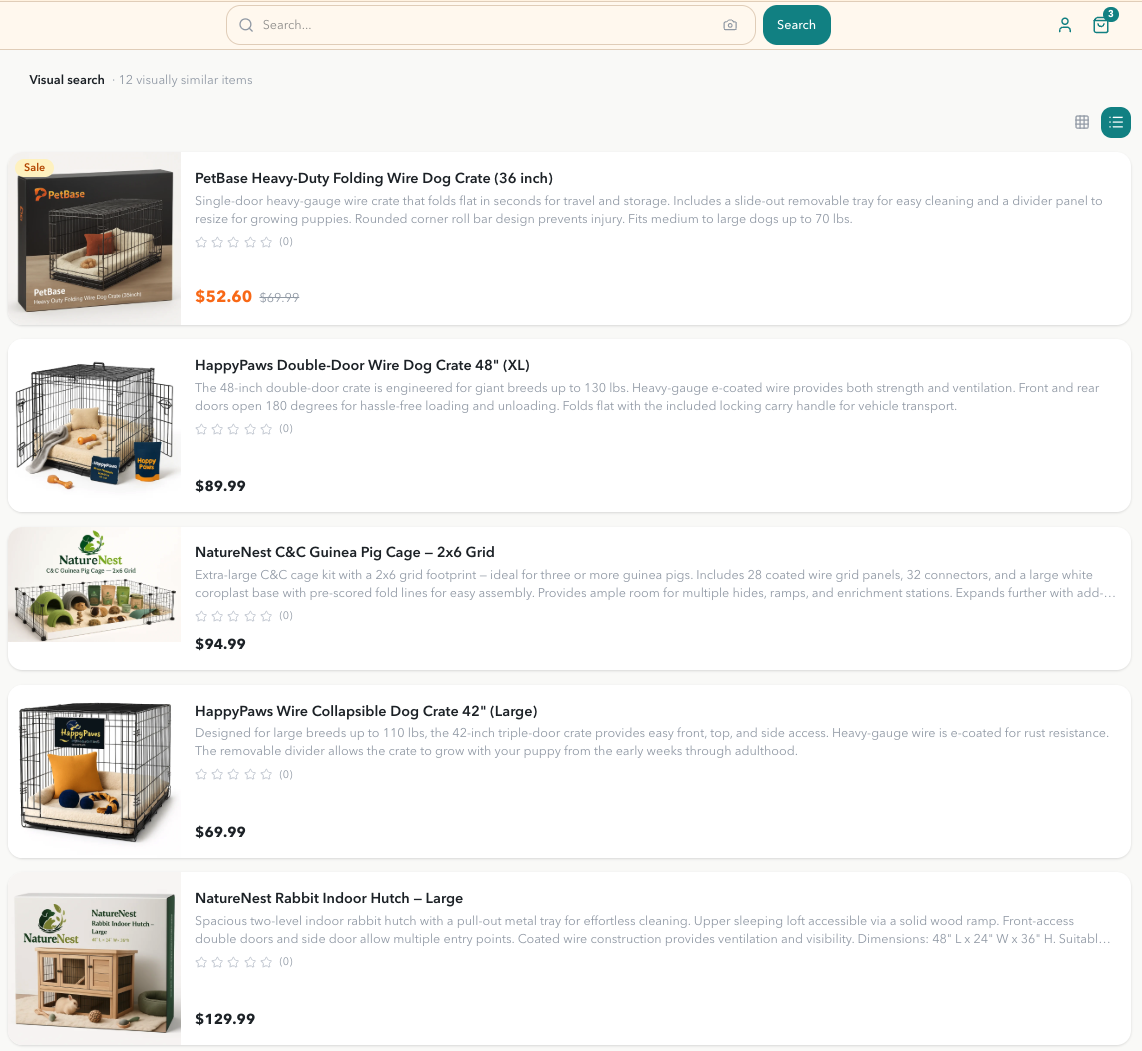Click the HappyPaws 48" crate product image
Image resolution: width=1142 pixels, height=1051 pixels.
click(x=94, y=426)
